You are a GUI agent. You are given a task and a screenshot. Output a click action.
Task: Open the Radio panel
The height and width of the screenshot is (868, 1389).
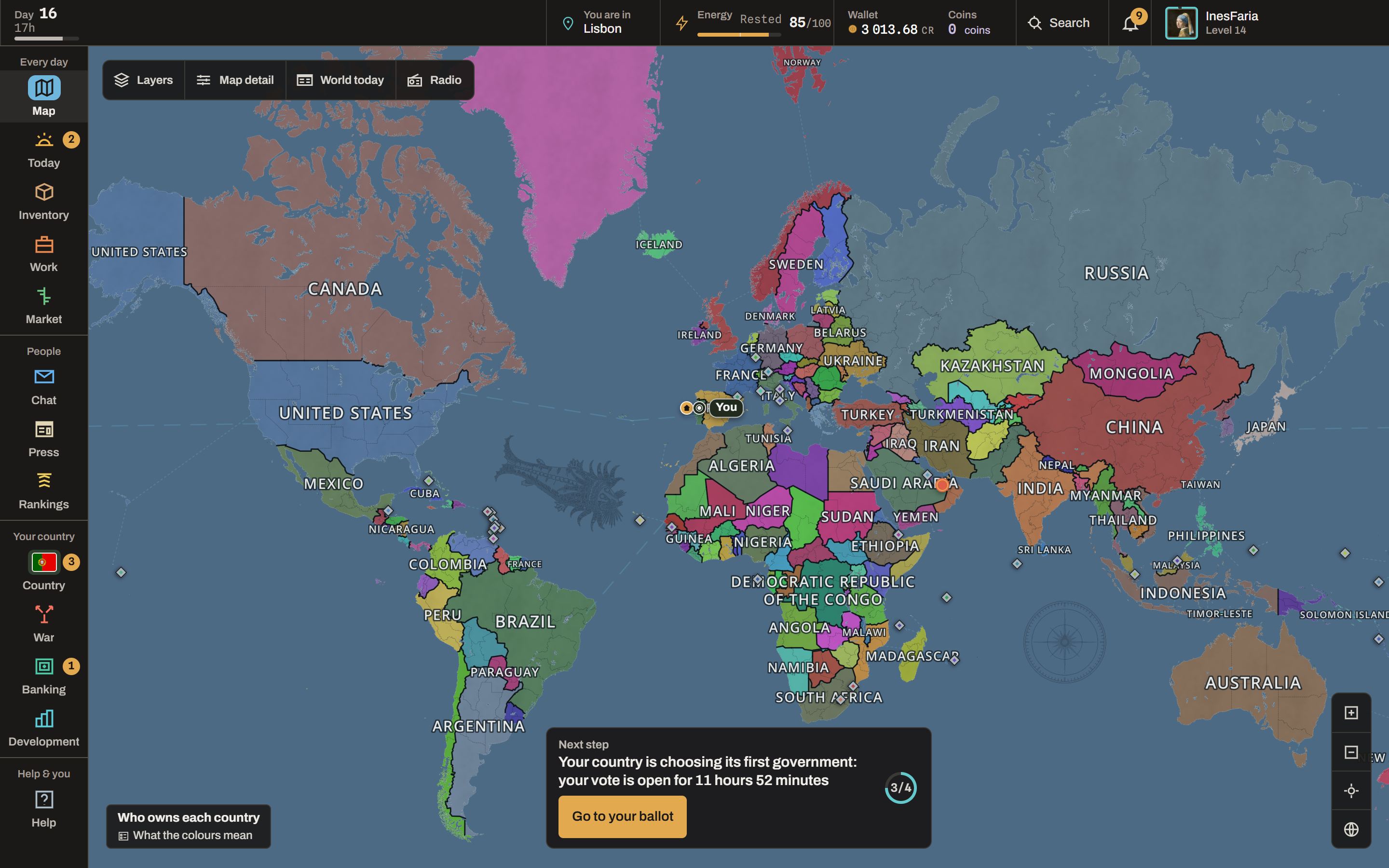(435, 80)
